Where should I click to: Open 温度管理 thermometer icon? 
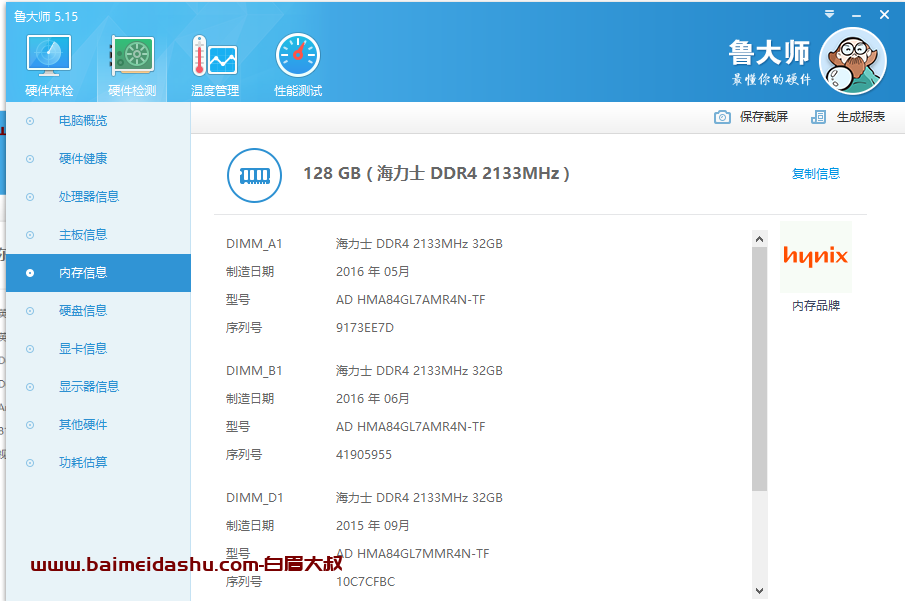215,55
